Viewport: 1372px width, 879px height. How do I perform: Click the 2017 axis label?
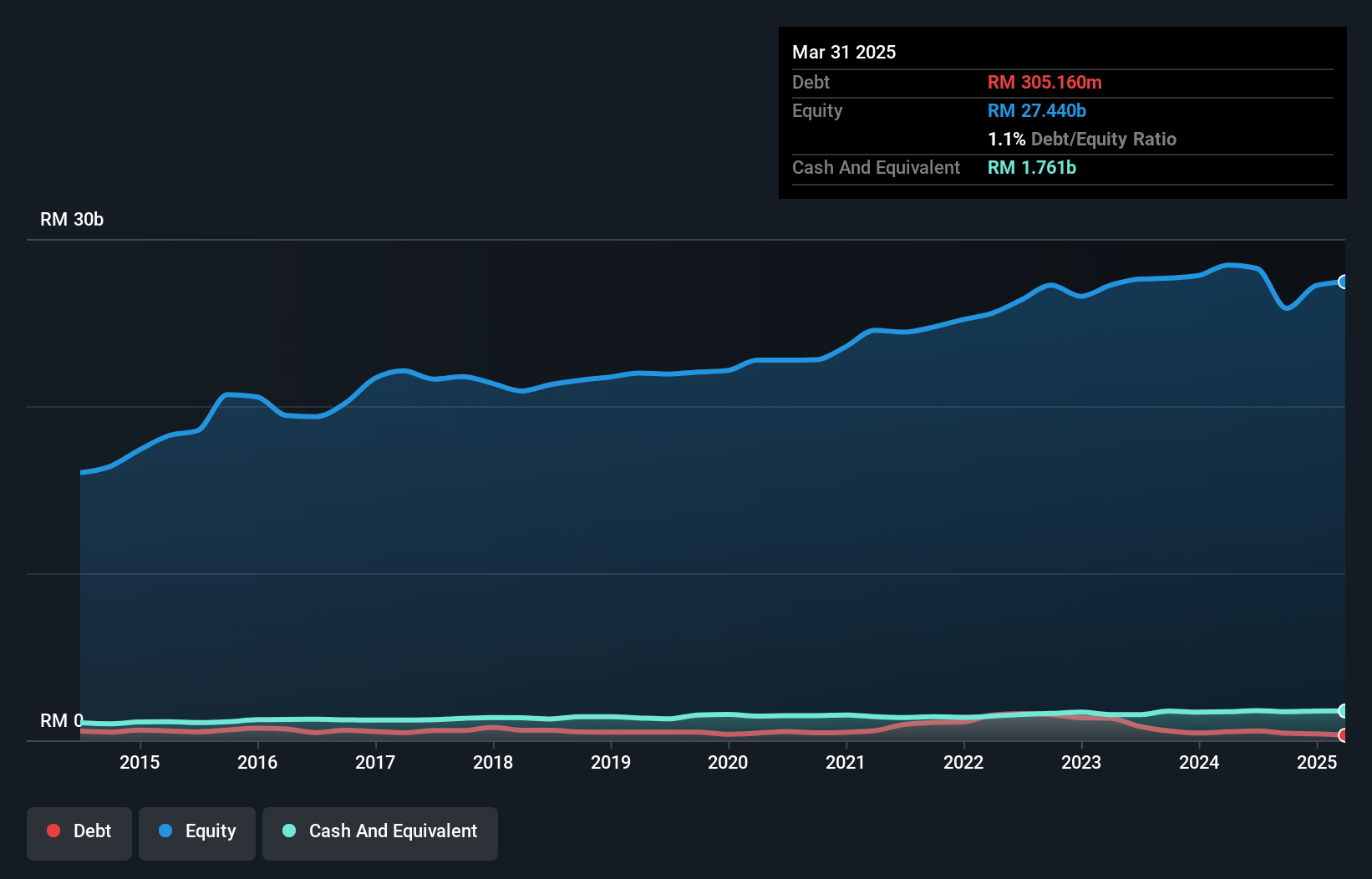(375, 762)
